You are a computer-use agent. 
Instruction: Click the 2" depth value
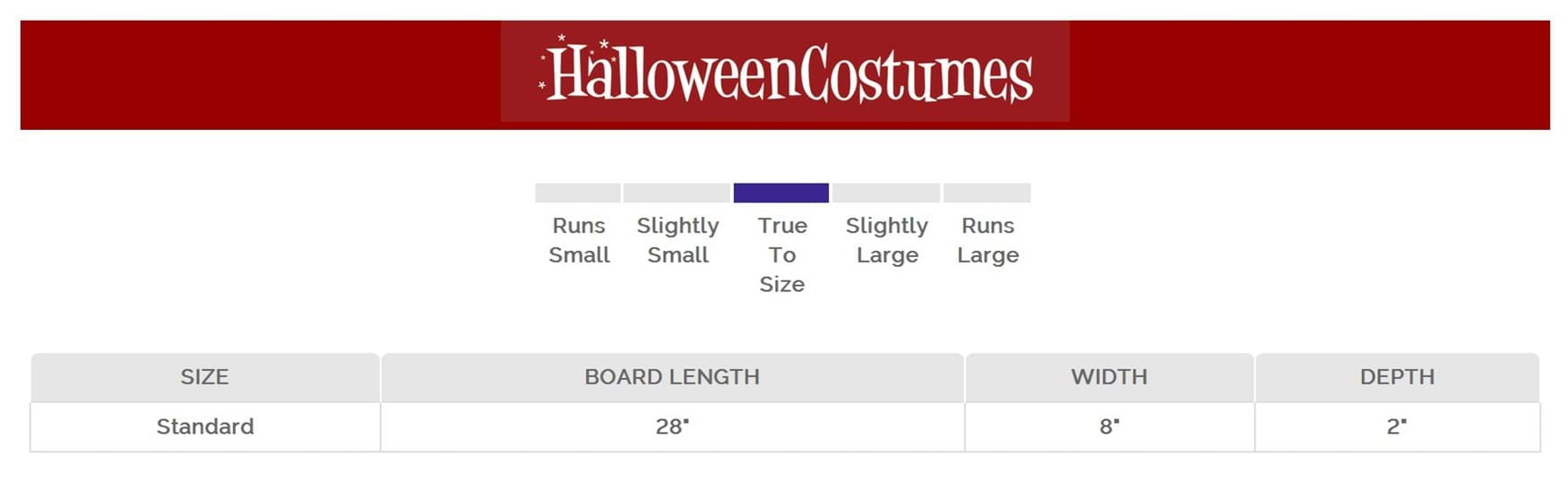[x=1396, y=426]
